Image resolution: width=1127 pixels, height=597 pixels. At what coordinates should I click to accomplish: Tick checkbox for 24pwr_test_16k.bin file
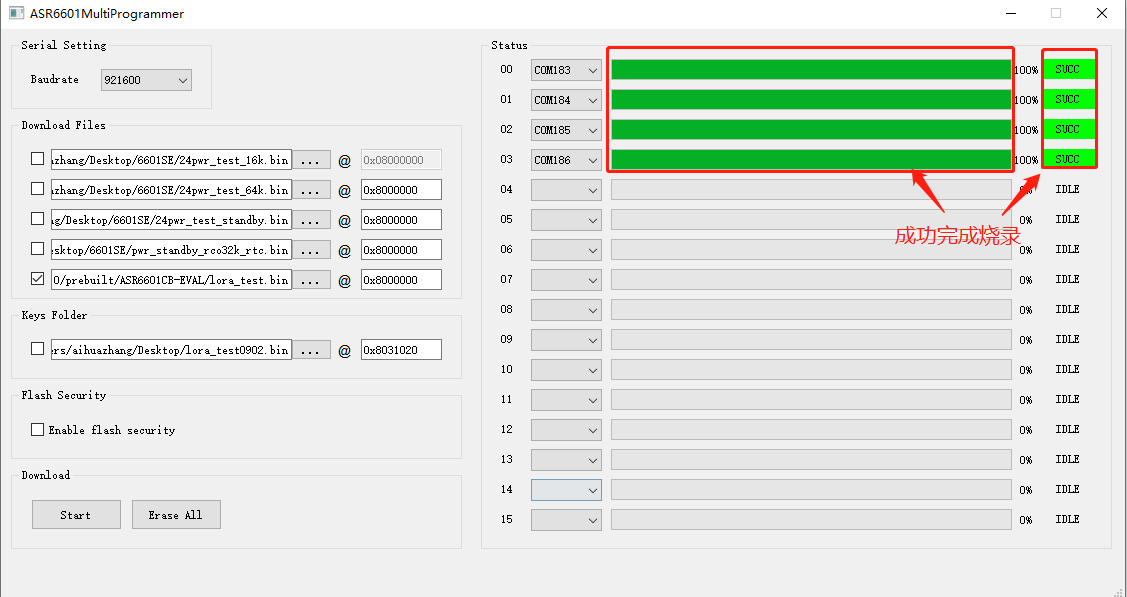click(37, 159)
